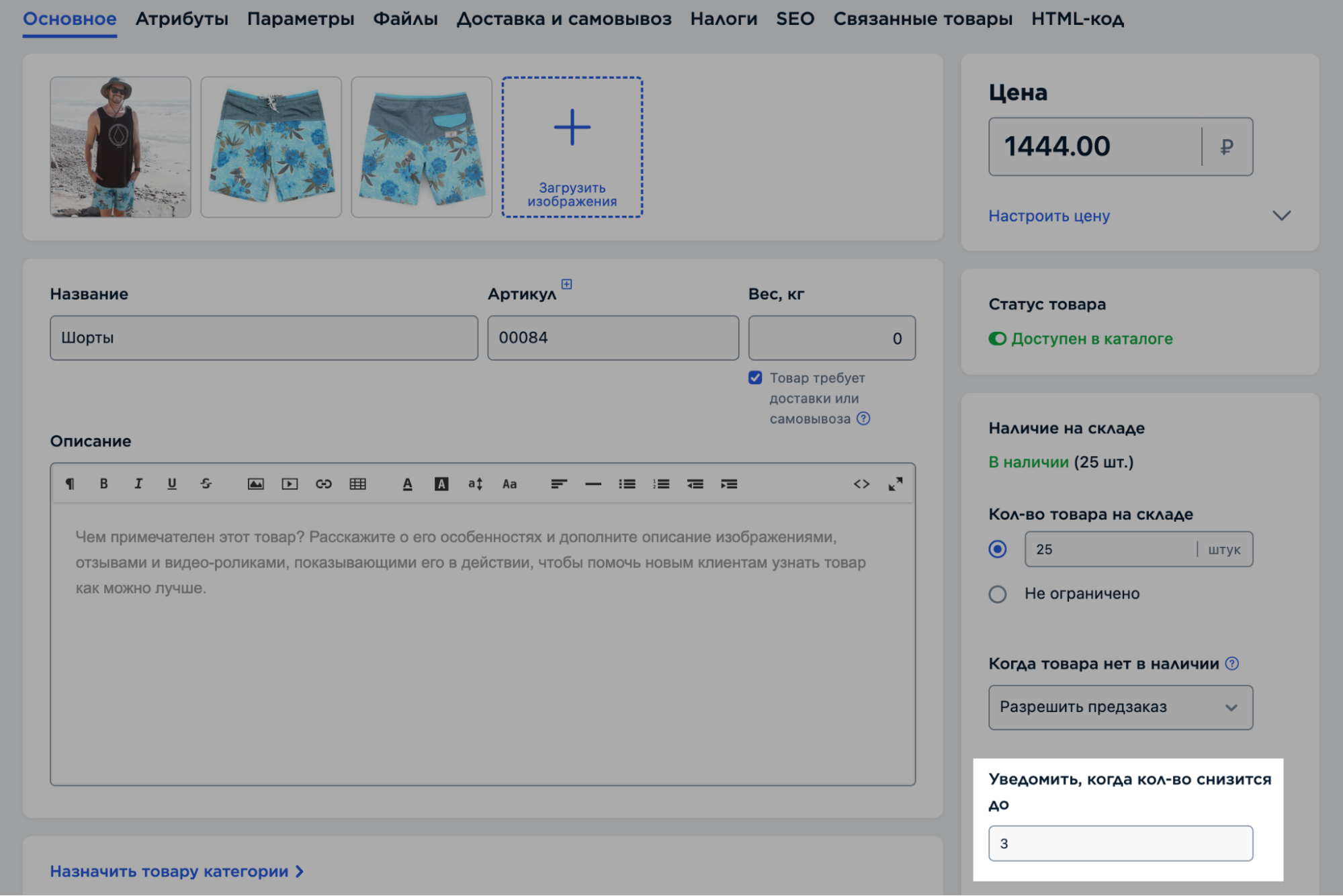This screenshot has width=1343, height=896.
Task: Select the shorts back view thumbnail
Action: pos(422,147)
